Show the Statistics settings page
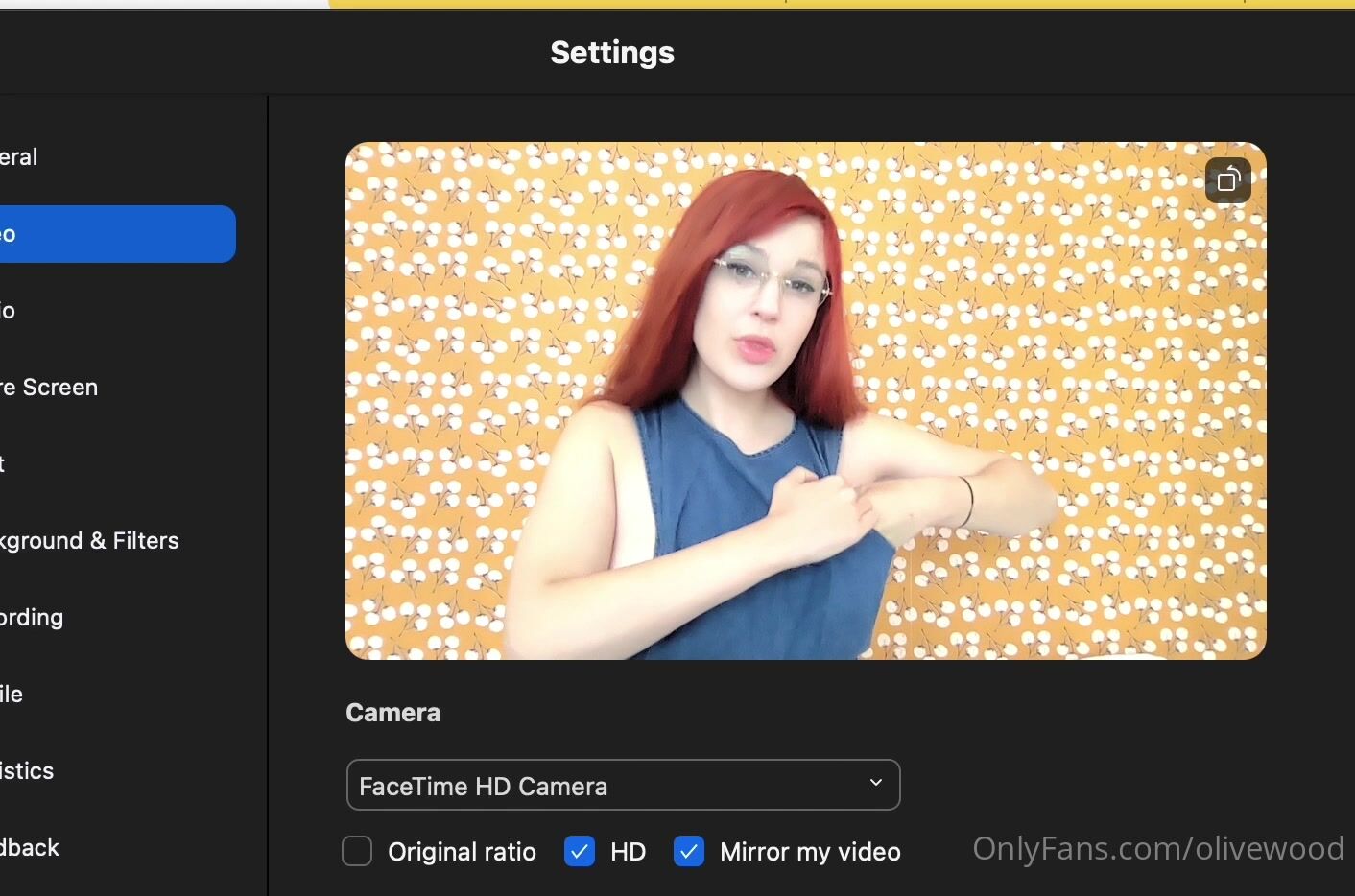 28,771
